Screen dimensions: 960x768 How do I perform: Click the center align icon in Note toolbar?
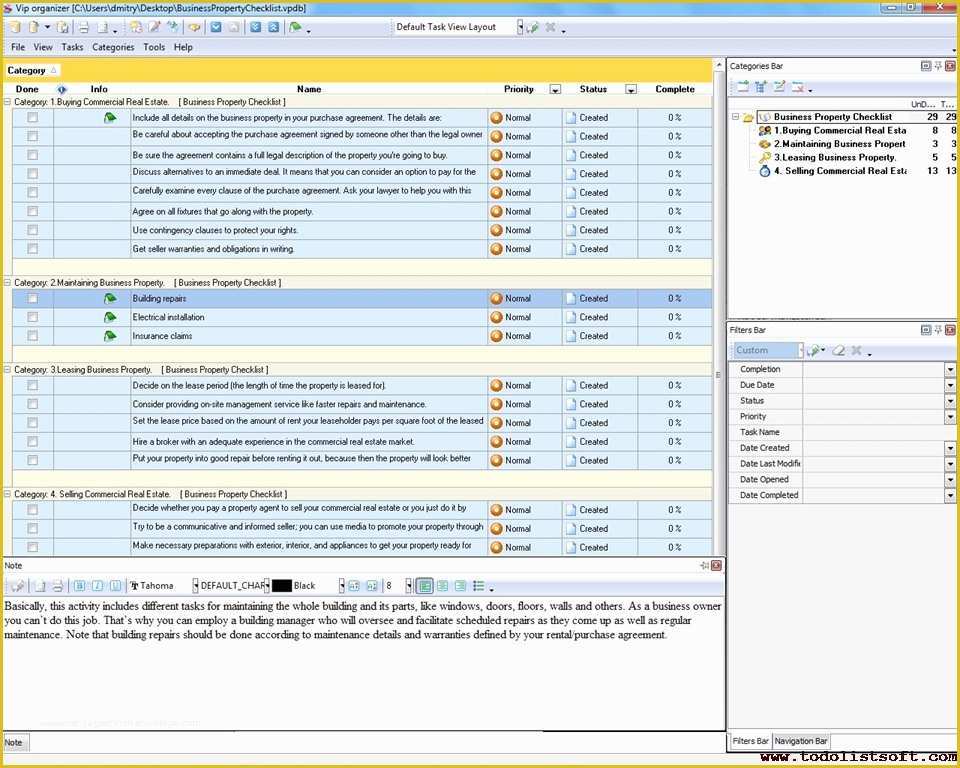coord(442,586)
